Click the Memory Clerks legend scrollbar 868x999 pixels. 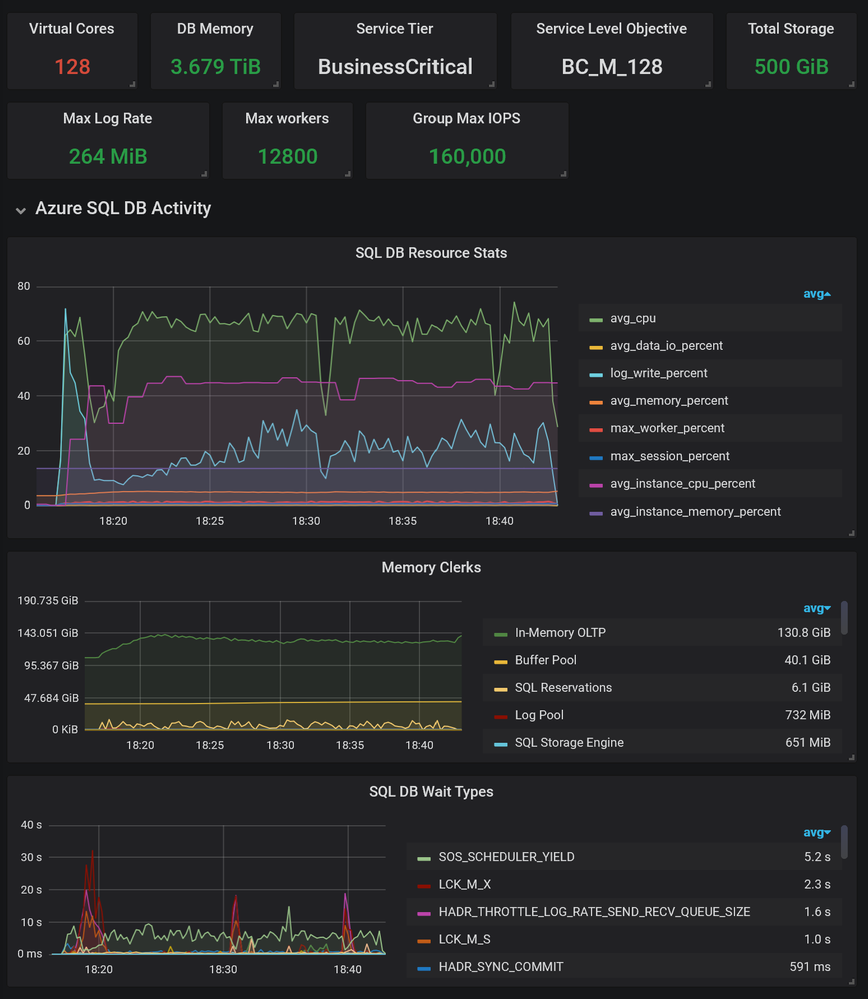[x=844, y=617]
